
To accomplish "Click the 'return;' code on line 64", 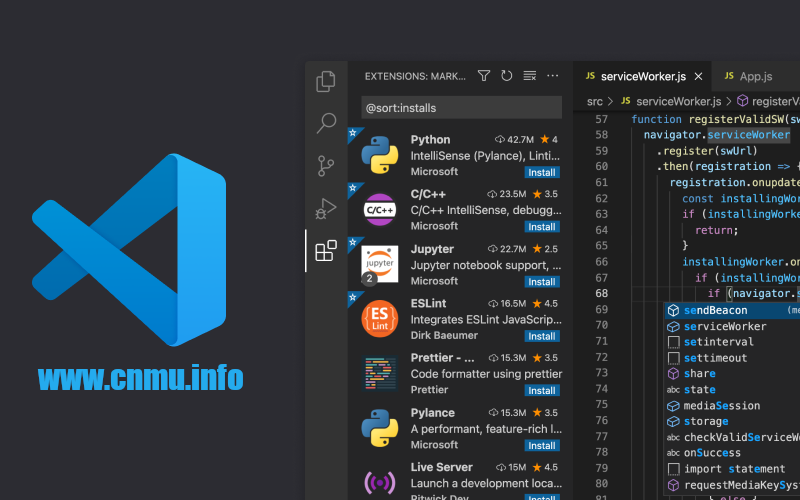I will pyautogui.click(x=716, y=230).
